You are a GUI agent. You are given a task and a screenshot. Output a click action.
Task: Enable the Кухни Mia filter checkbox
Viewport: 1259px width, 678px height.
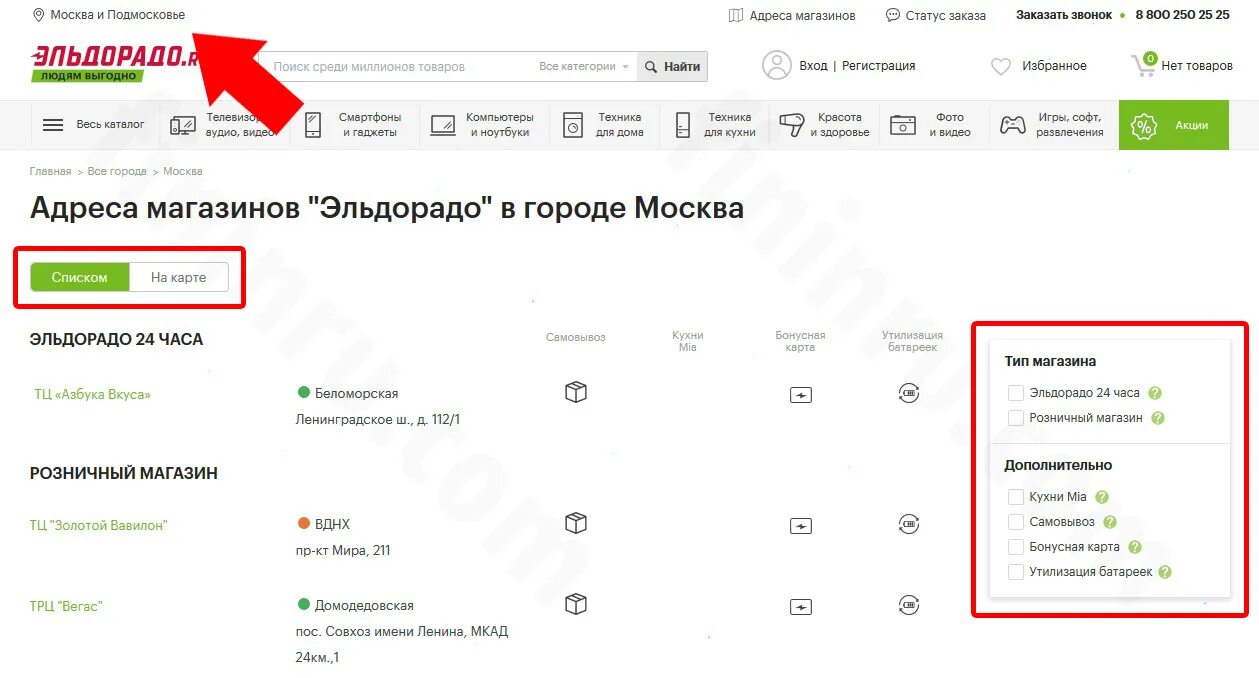pyautogui.click(x=1016, y=497)
